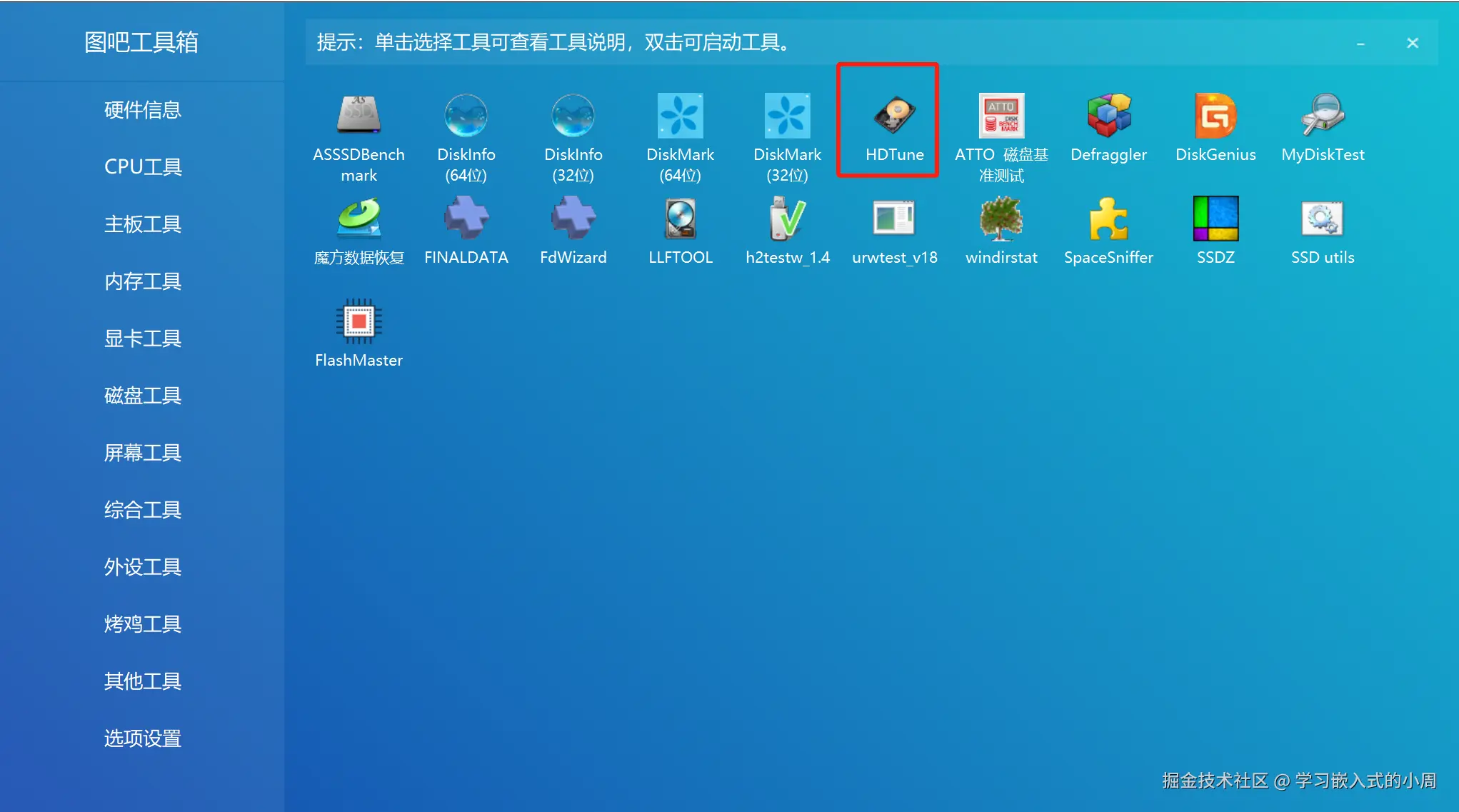The image size is (1459, 812).
Task: Choose the DiskGenius tool icon
Action: (1215, 116)
